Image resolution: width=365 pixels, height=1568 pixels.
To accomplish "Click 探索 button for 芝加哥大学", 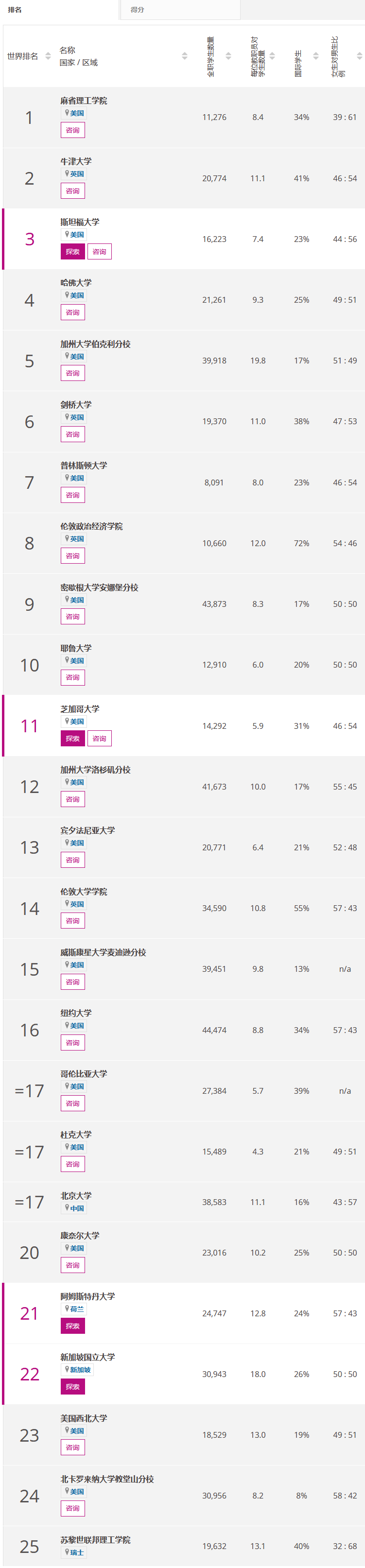I will (72, 739).
